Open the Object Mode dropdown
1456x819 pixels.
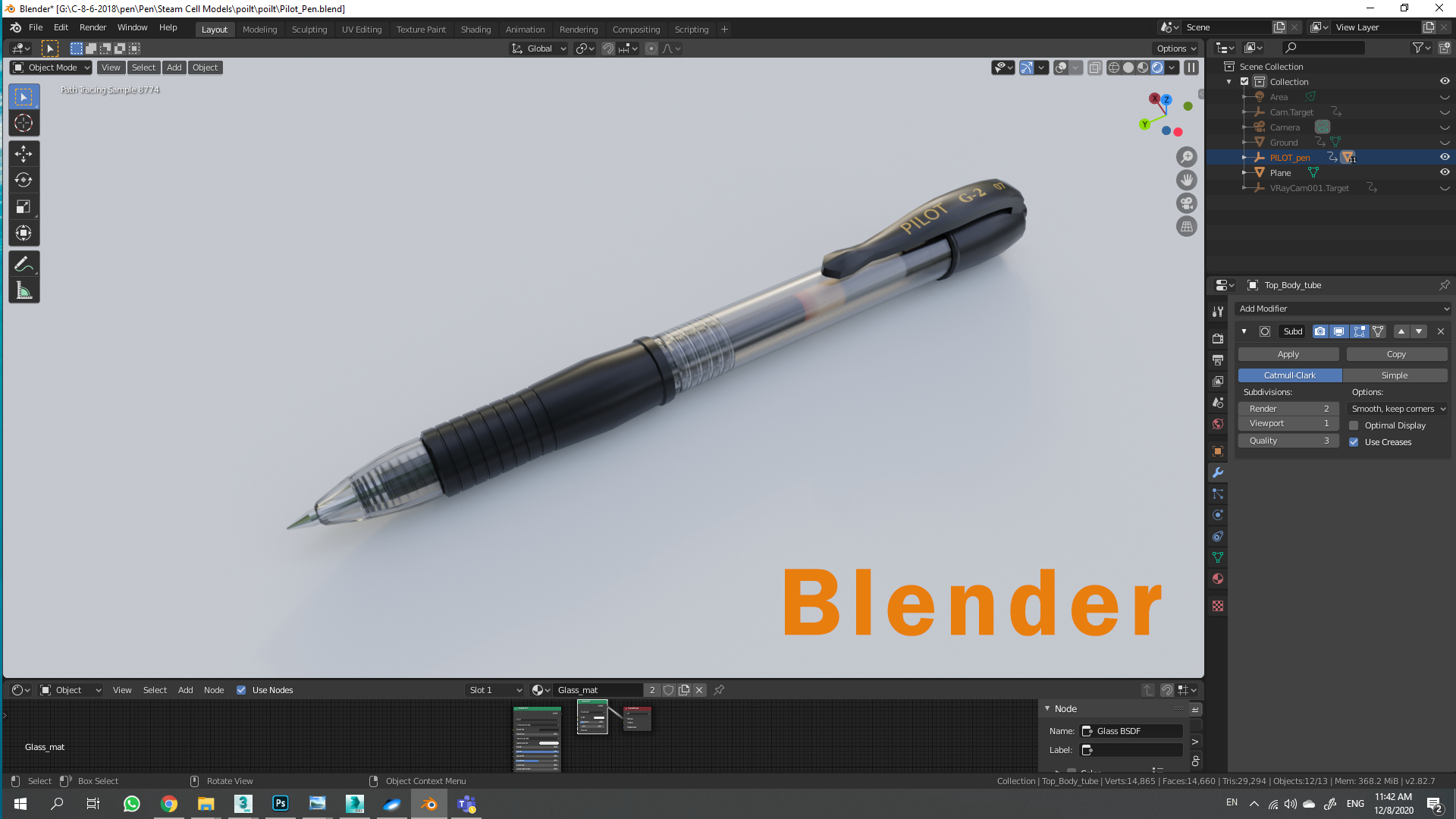(51, 67)
